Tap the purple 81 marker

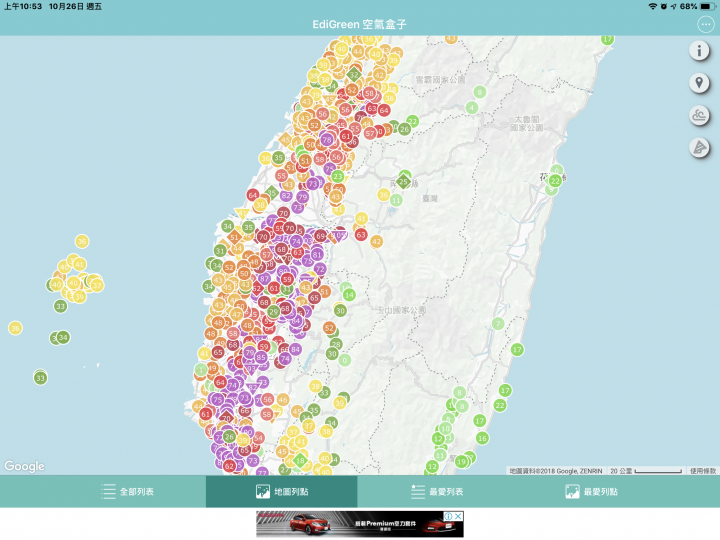click(317, 254)
